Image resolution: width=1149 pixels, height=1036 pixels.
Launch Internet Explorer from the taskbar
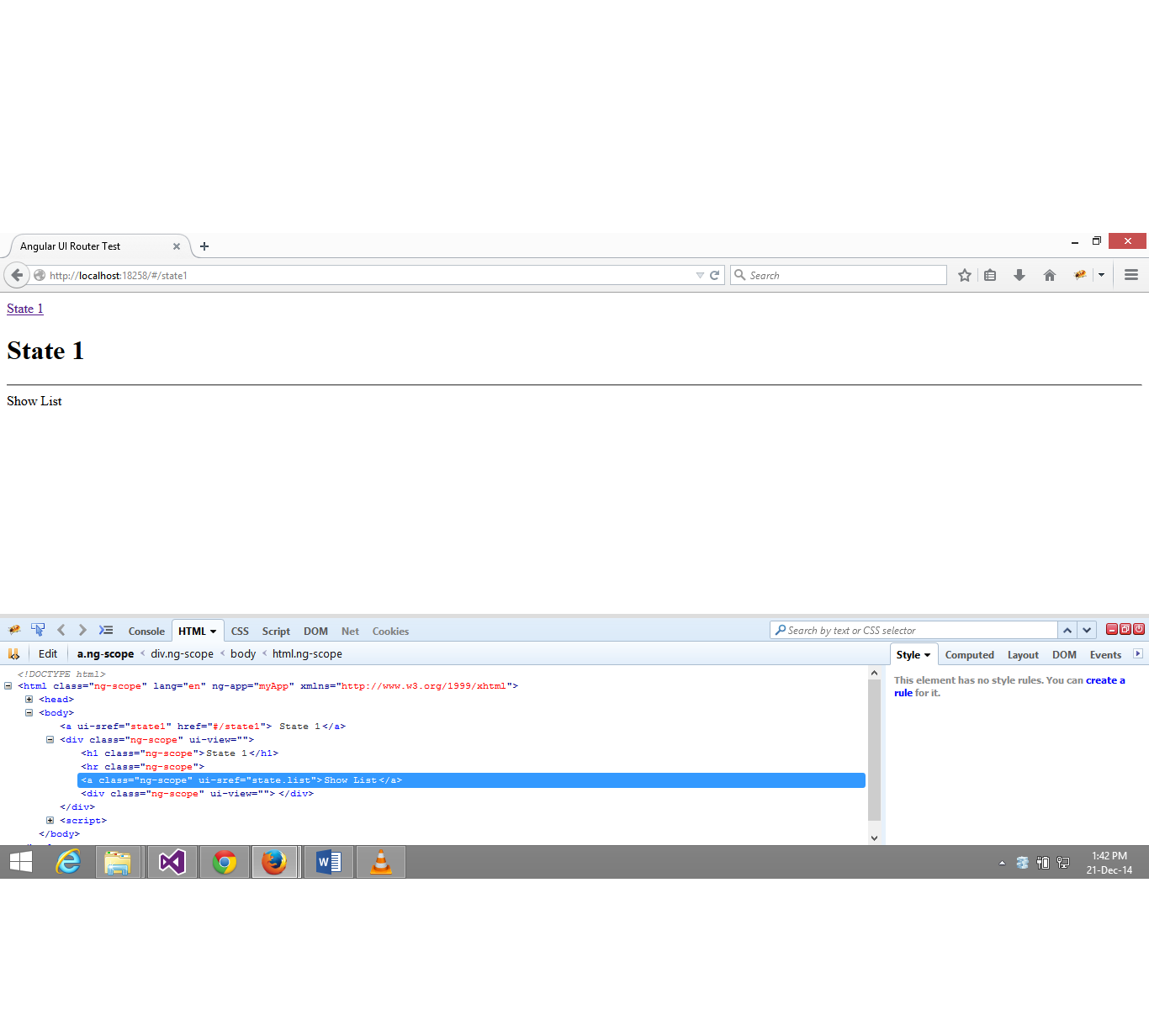point(68,862)
